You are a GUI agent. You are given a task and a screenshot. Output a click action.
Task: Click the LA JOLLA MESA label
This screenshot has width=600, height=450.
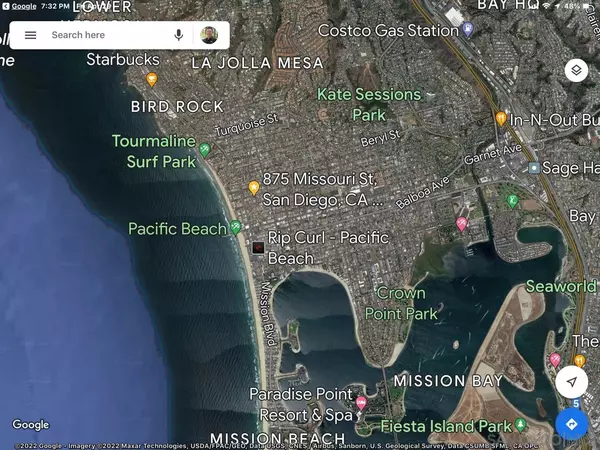coord(257,63)
